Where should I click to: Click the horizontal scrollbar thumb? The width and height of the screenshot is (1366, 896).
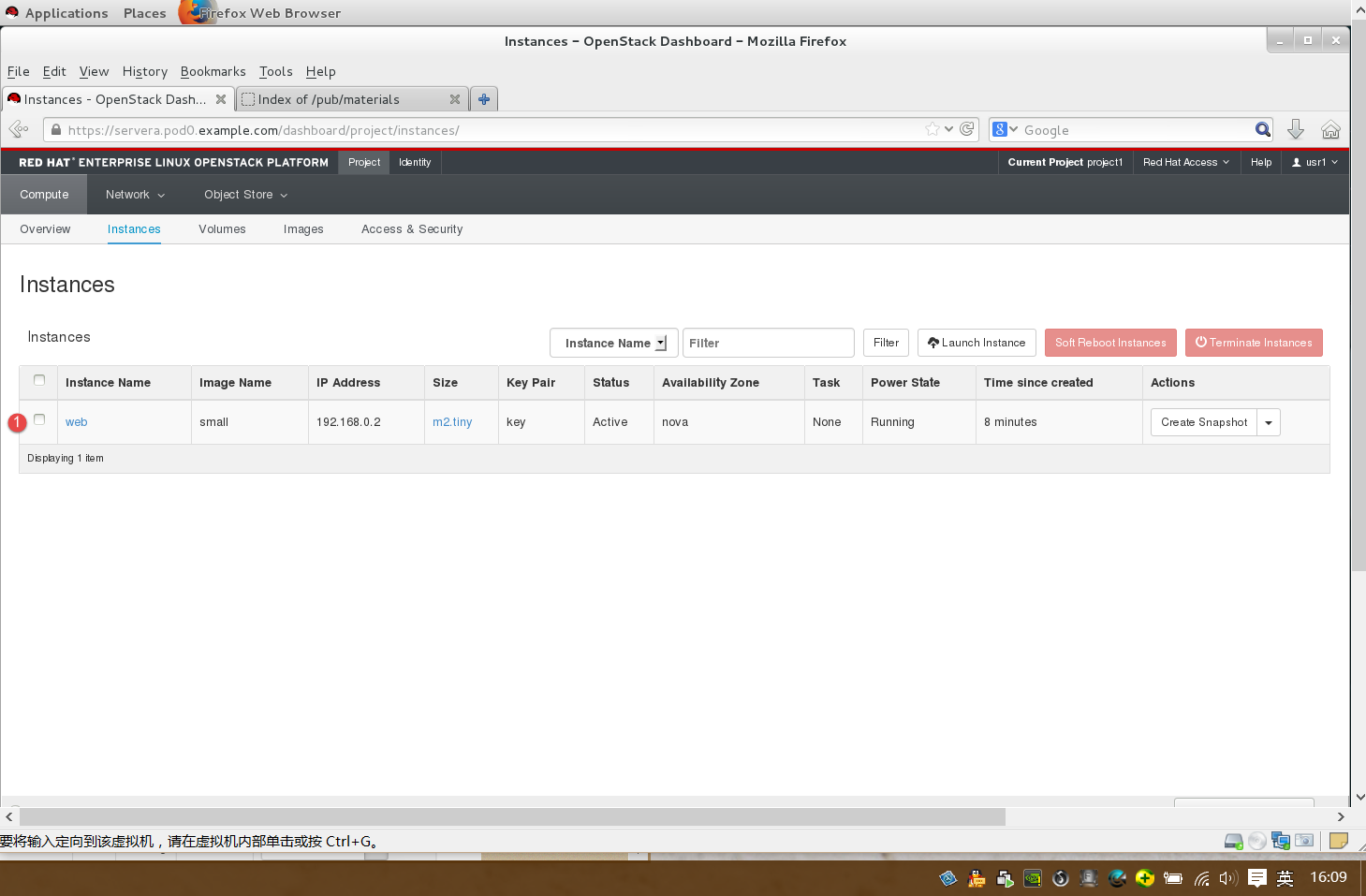512,816
